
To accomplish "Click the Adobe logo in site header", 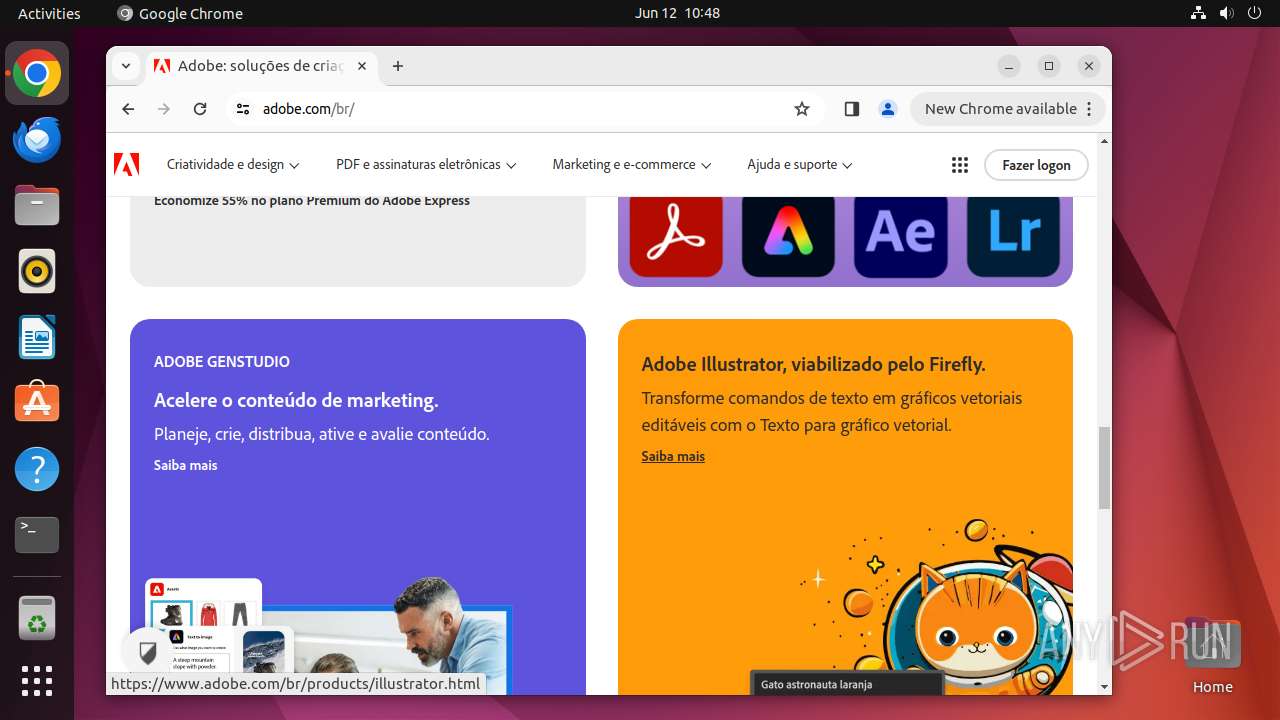I will pyautogui.click(x=126, y=165).
